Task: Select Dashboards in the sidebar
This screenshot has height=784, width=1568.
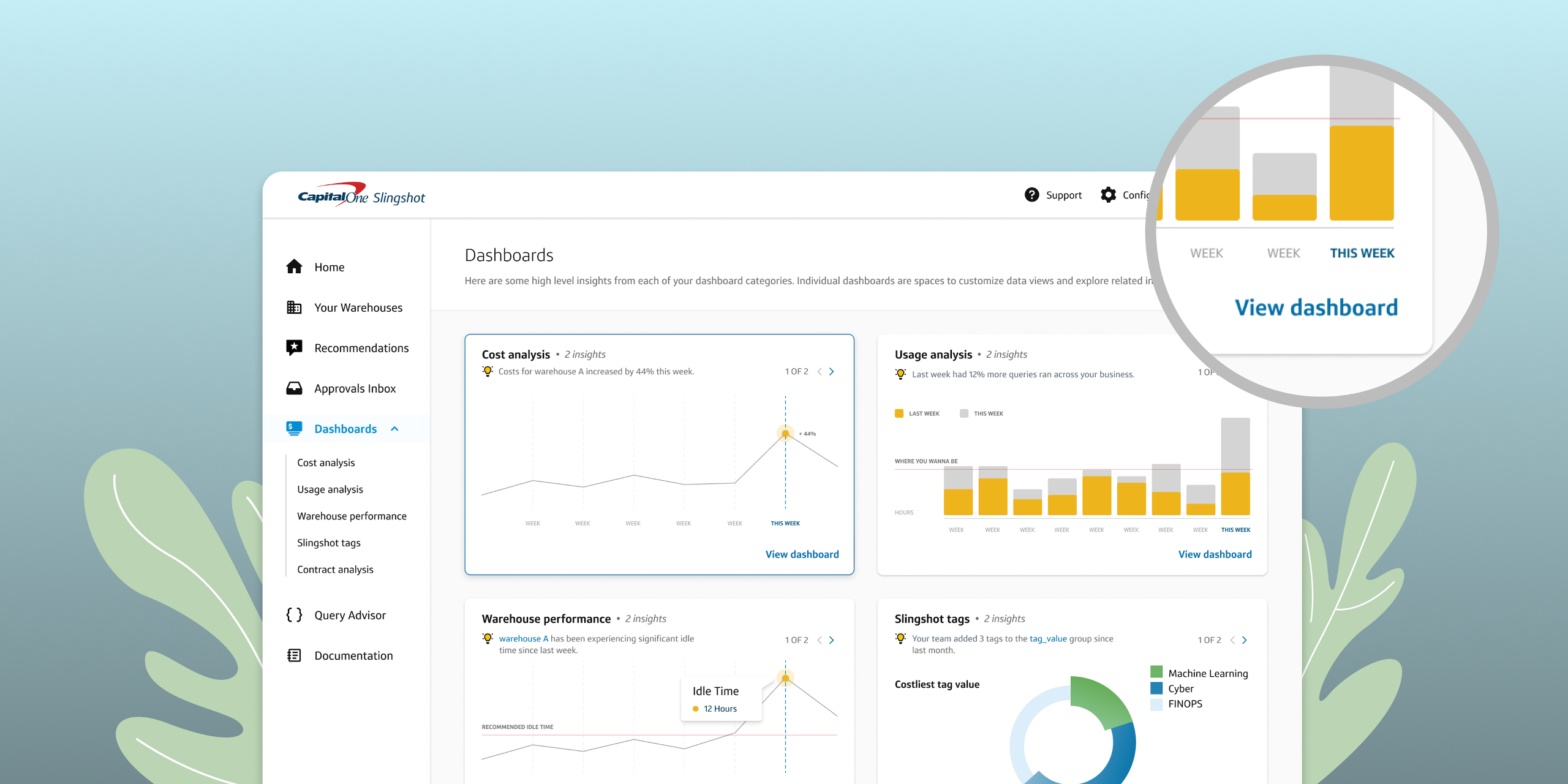Action: (346, 429)
